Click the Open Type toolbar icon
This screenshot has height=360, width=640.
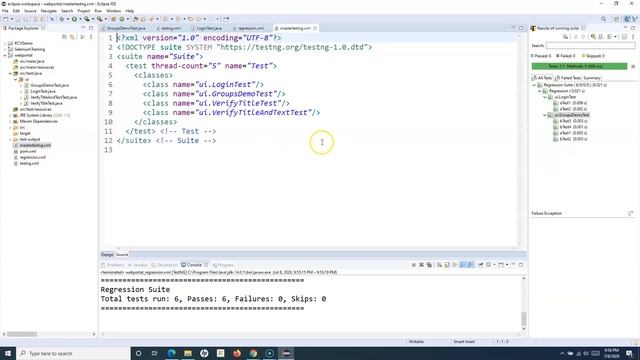(136, 19)
